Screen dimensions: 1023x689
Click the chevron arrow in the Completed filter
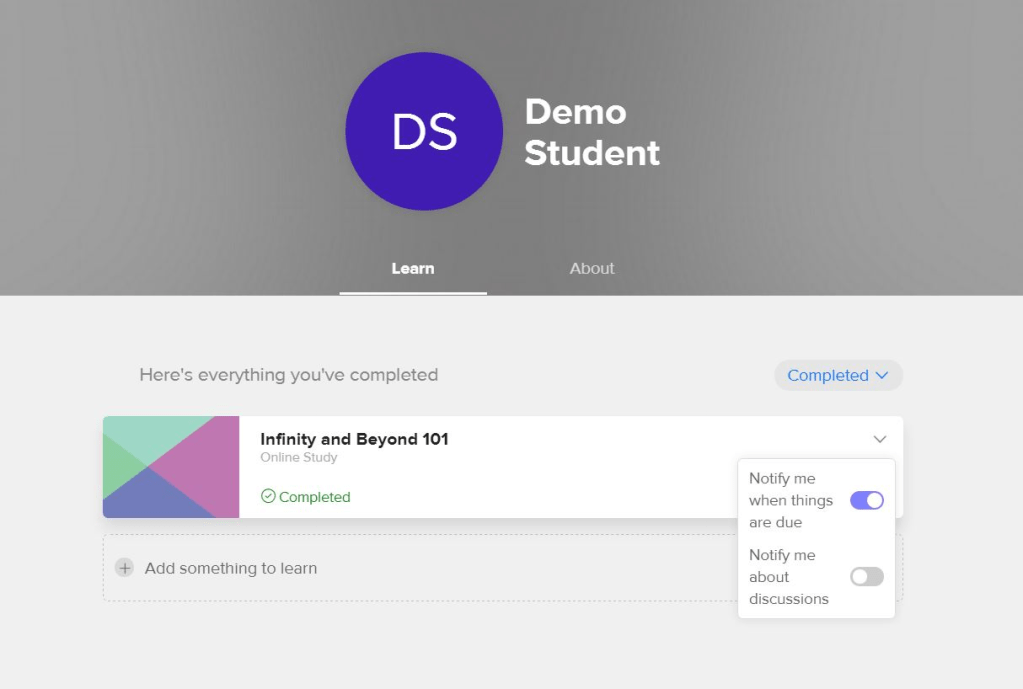[x=881, y=376]
